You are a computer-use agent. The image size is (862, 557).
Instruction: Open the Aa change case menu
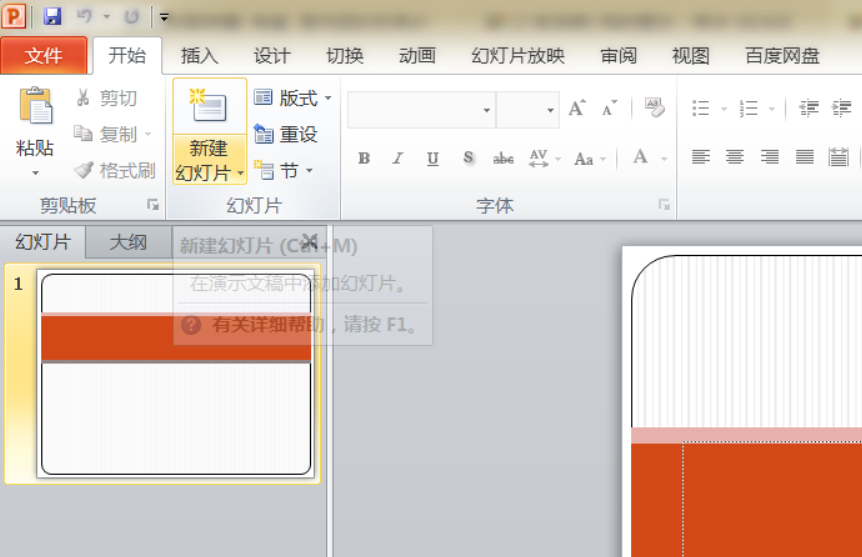589,159
